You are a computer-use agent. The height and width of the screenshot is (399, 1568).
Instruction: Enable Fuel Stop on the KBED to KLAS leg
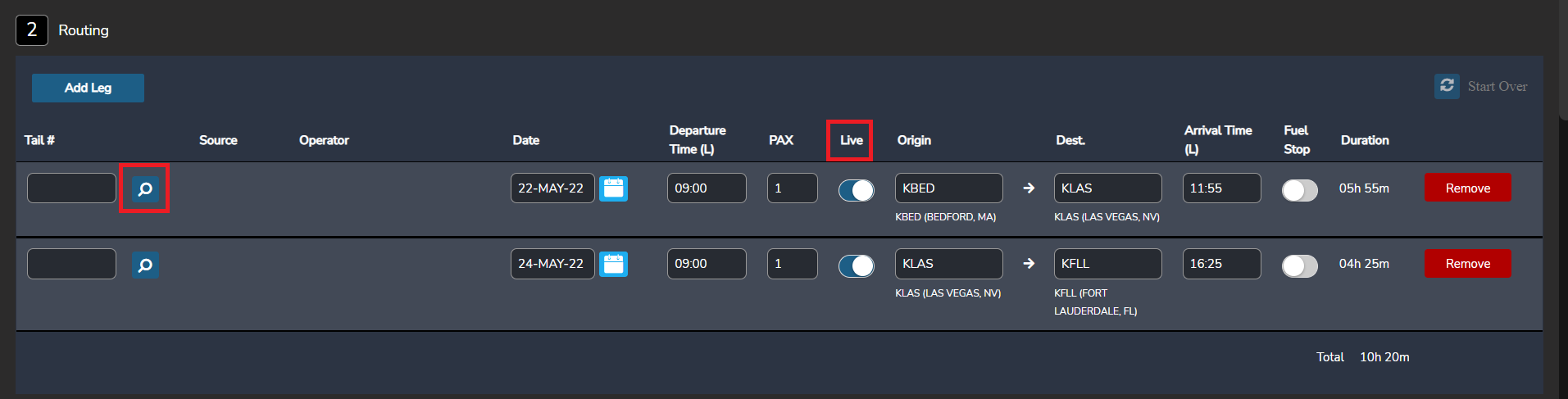click(x=1299, y=190)
